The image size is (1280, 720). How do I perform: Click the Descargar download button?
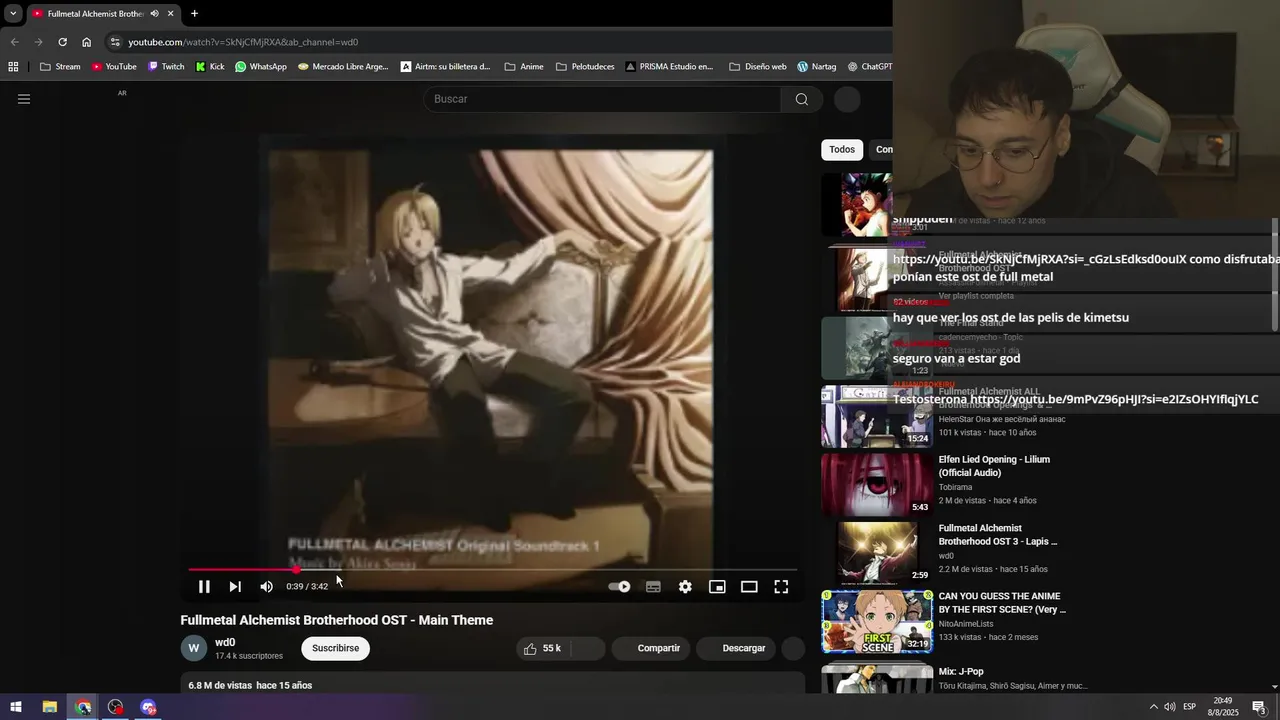pos(735,648)
